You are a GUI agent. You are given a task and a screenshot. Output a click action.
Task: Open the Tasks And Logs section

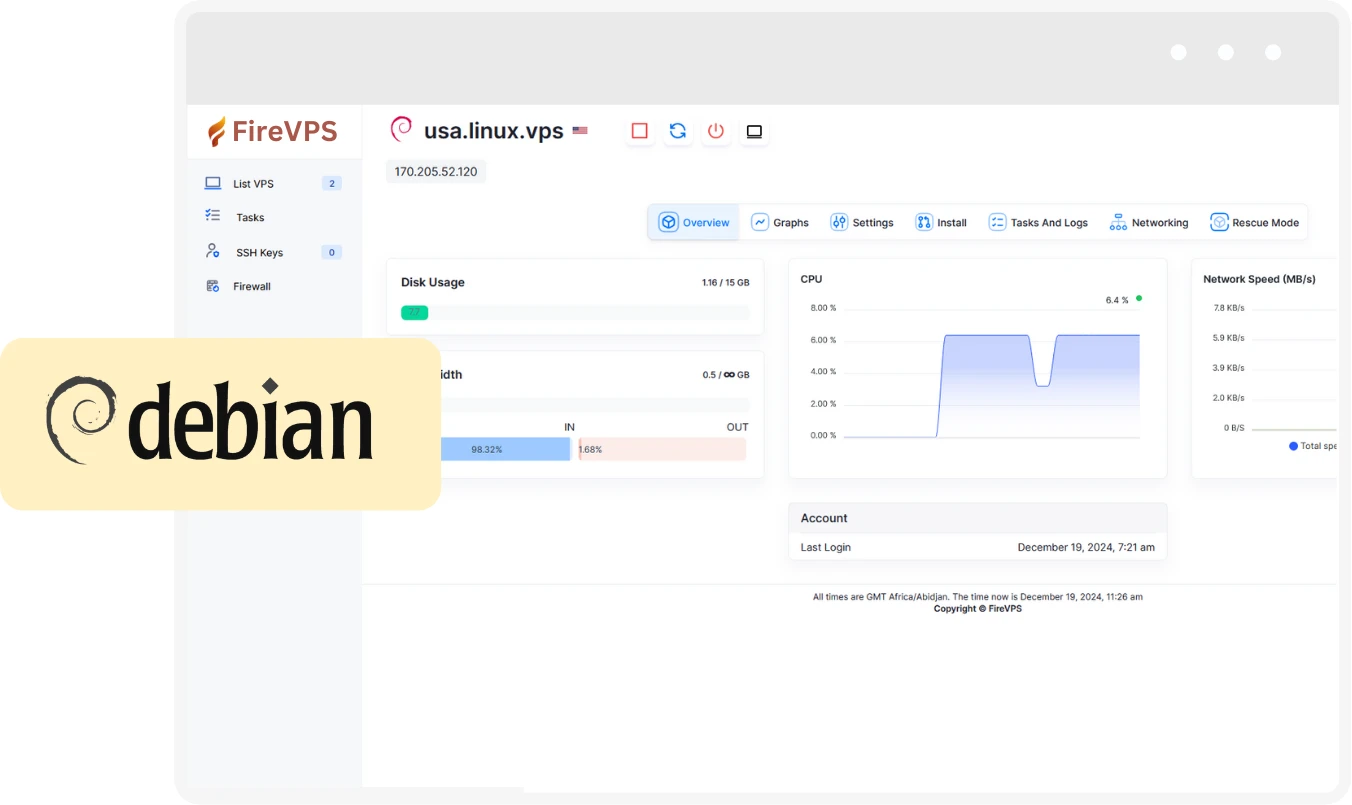point(1038,222)
